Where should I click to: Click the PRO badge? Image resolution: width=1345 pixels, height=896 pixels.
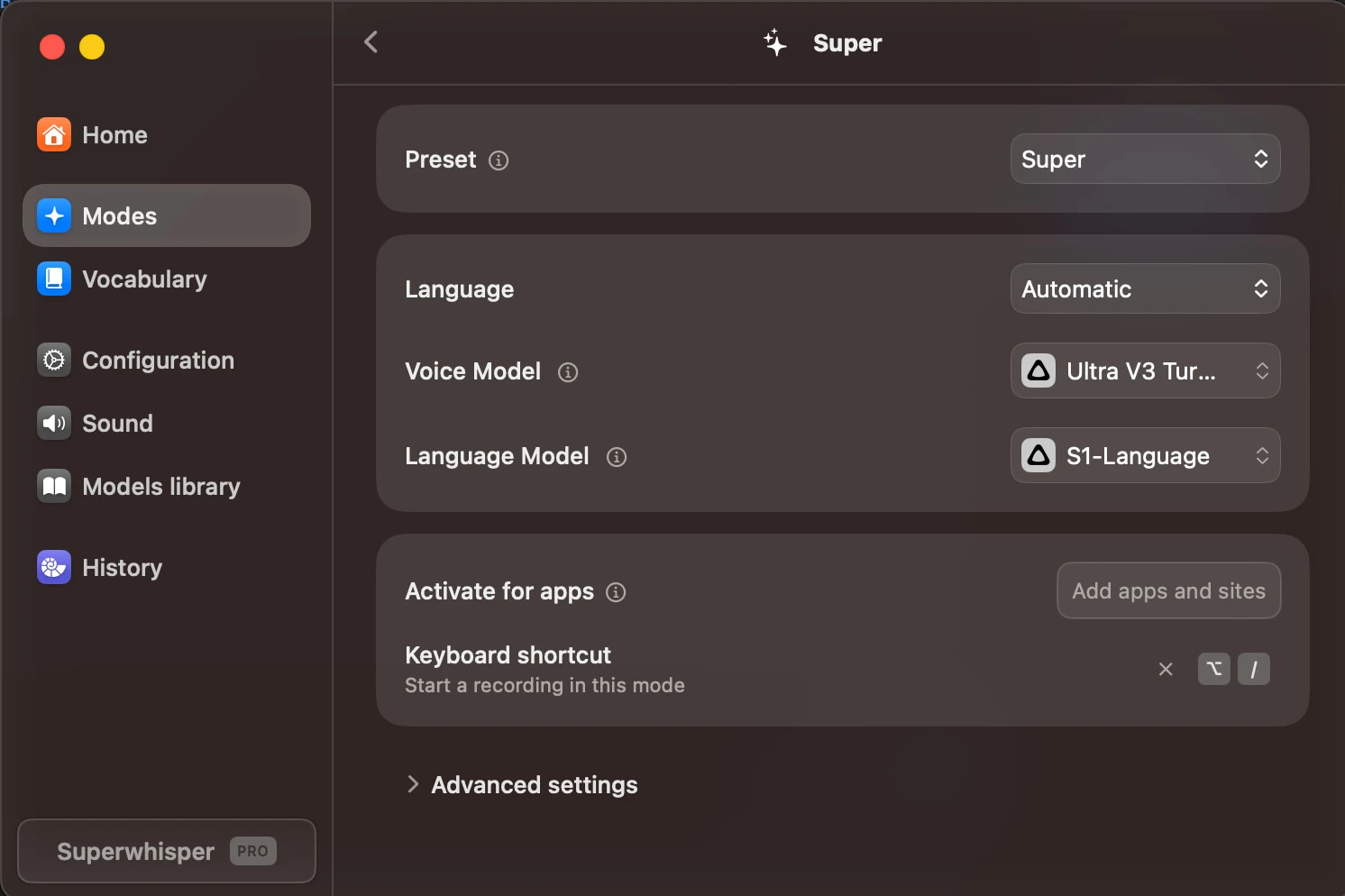point(252,851)
